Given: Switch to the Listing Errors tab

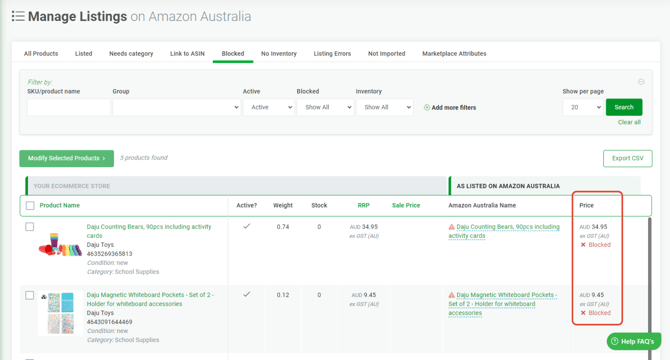Looking at the screenshot, I should click(332, 53).
